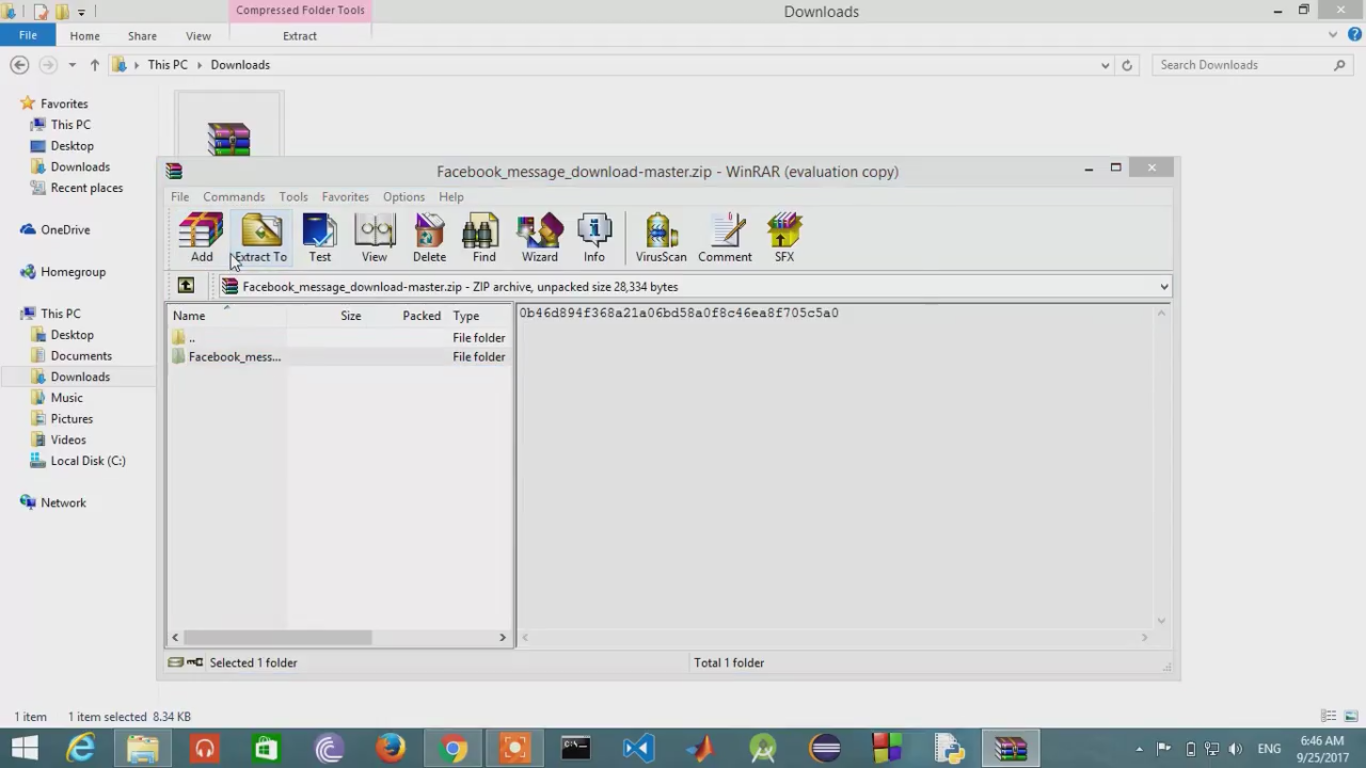Open the Explorer File ribbon tab

(28, 35)
